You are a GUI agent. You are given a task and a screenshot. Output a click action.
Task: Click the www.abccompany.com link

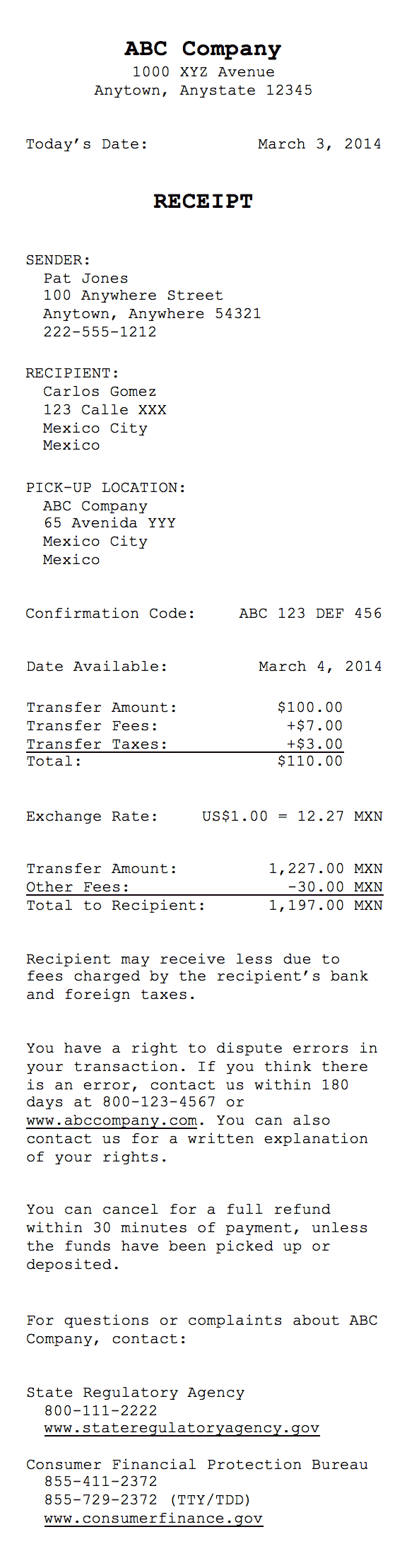(112, 1121)
